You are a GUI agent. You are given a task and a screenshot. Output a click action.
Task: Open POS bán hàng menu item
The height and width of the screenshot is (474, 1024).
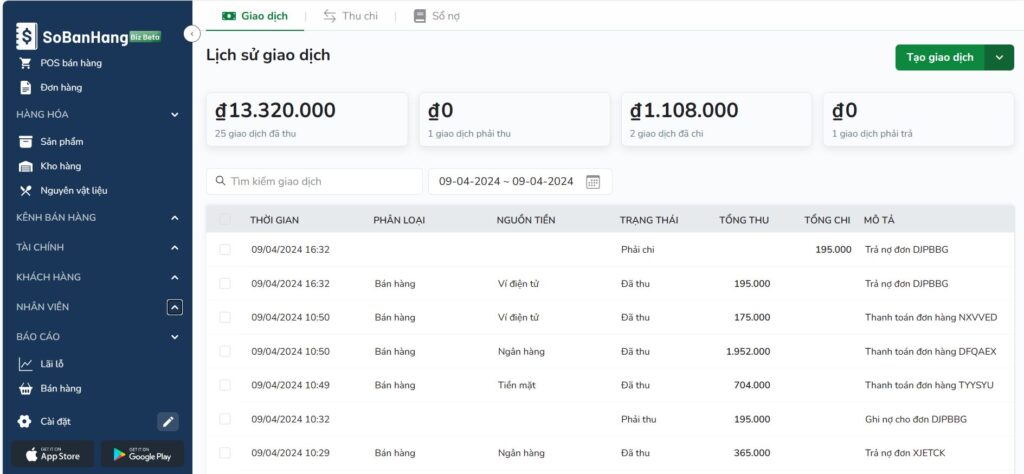(x=71, y=63)
